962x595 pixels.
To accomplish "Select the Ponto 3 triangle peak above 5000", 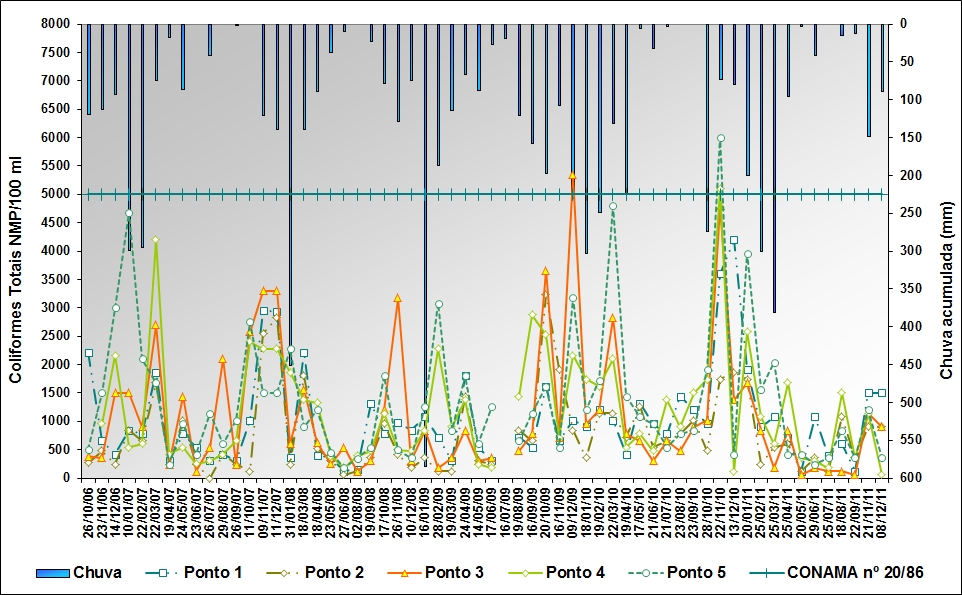I will click(x=572, y=176).
